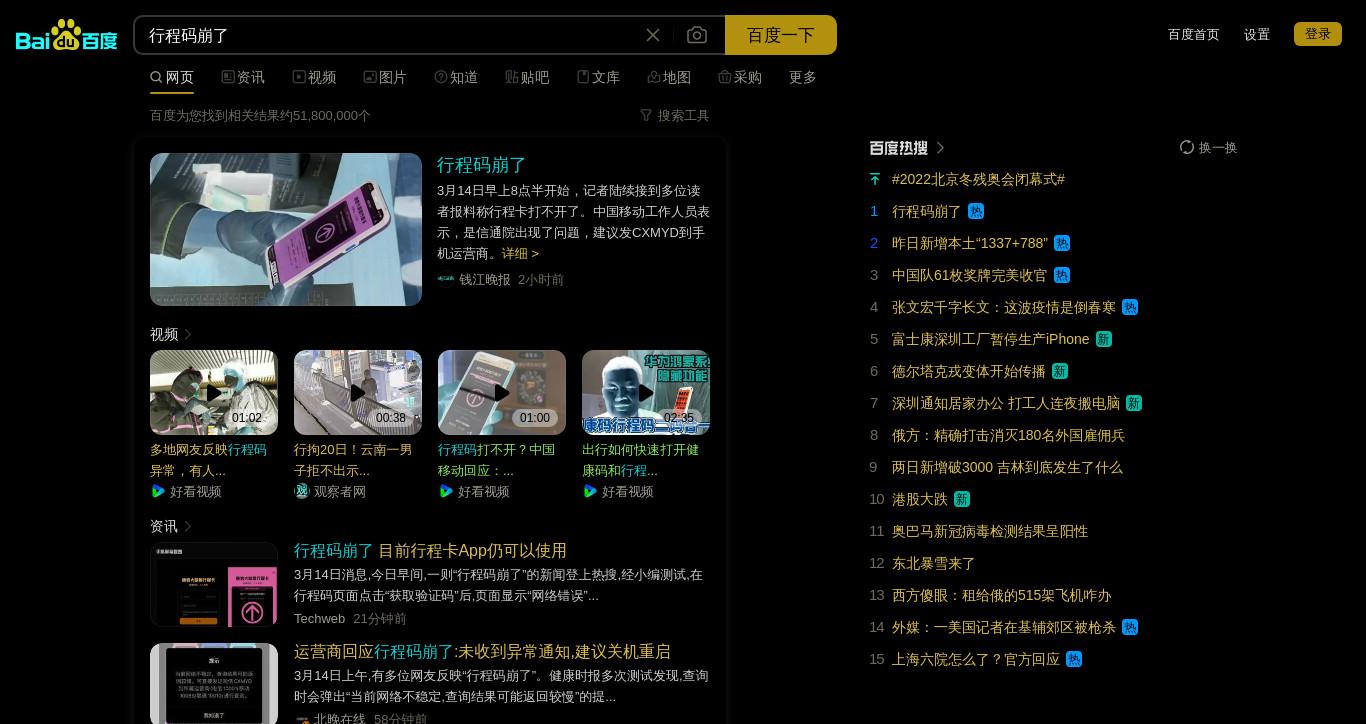
Task: Open video title 多地网友反映行程码异常
Action: pyautogui.click(x=209, y=460)
